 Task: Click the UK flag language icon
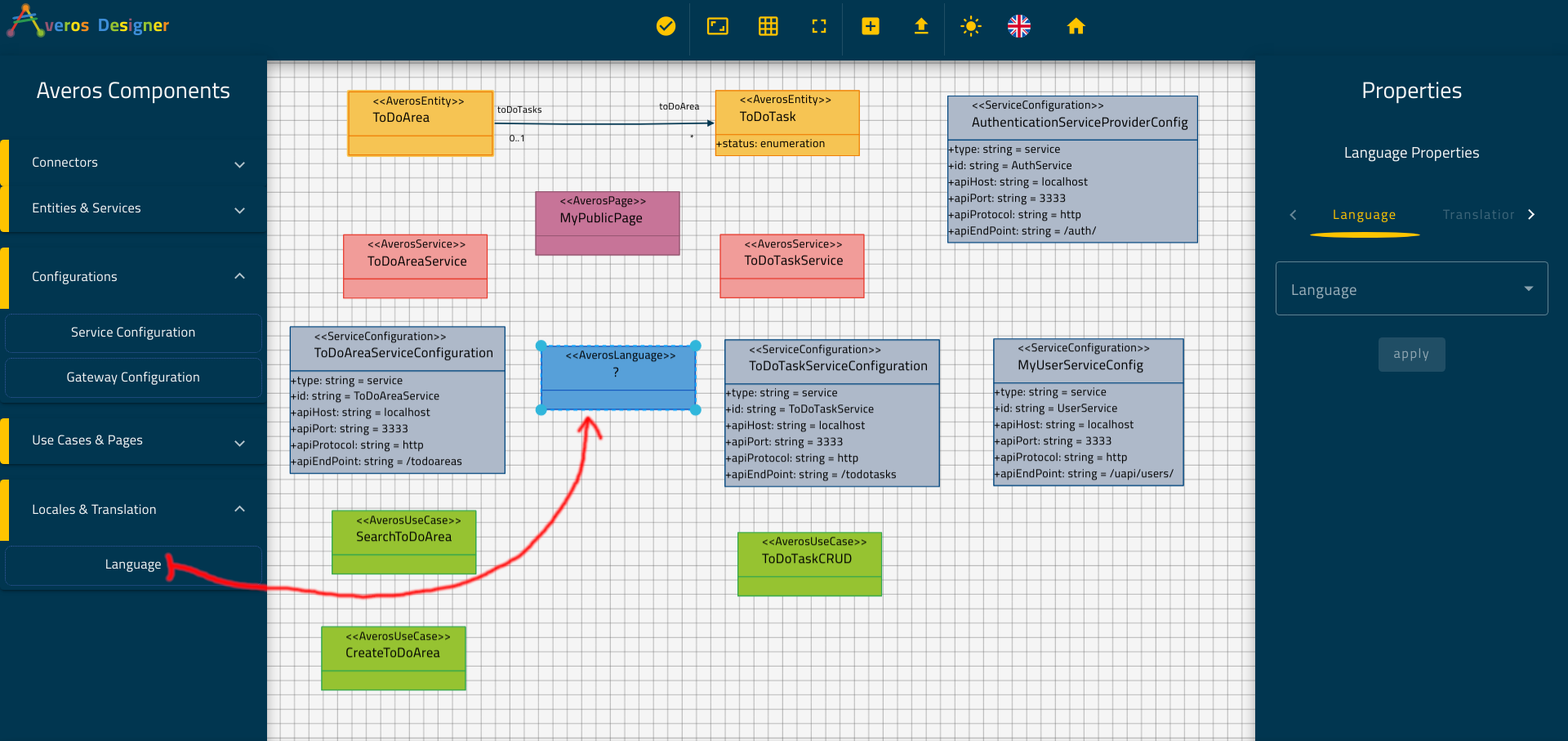click(1019, 26)
